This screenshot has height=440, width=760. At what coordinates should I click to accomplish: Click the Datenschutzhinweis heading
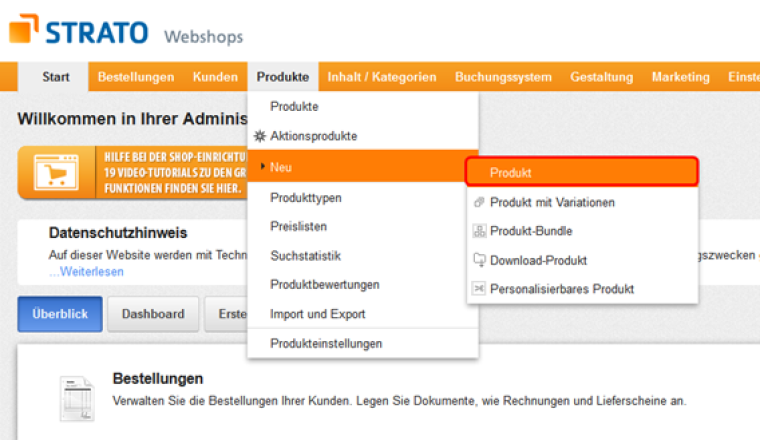tap(118, 233)
